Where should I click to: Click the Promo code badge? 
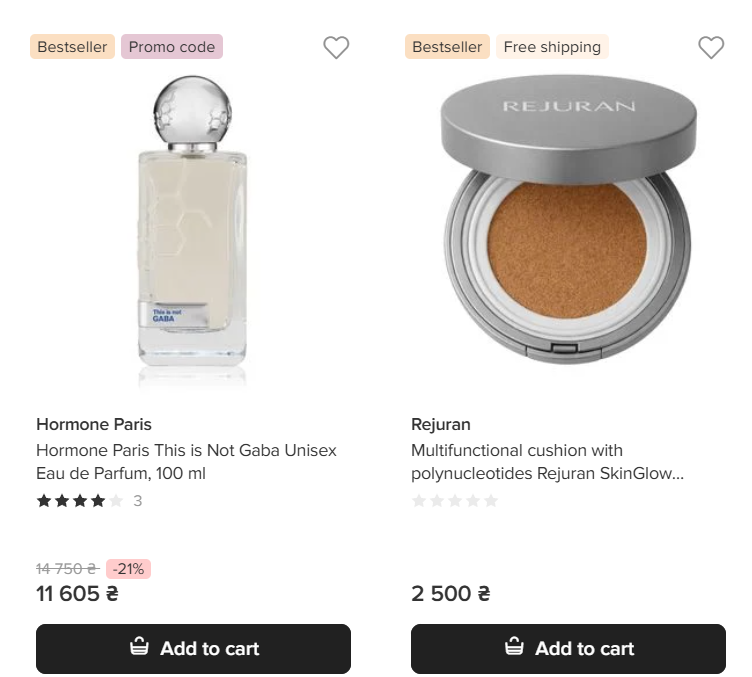point(172,47)
